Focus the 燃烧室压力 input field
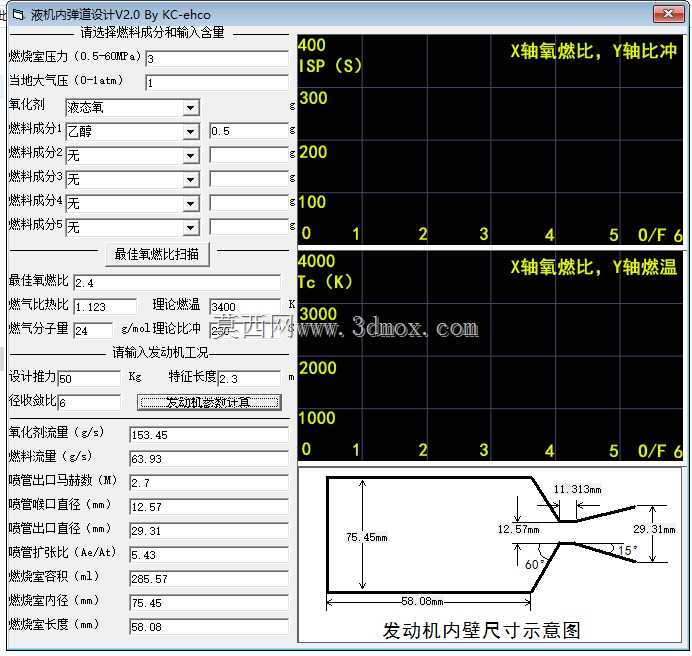Viewport: 692px width, 656px height. click(217, 59)
